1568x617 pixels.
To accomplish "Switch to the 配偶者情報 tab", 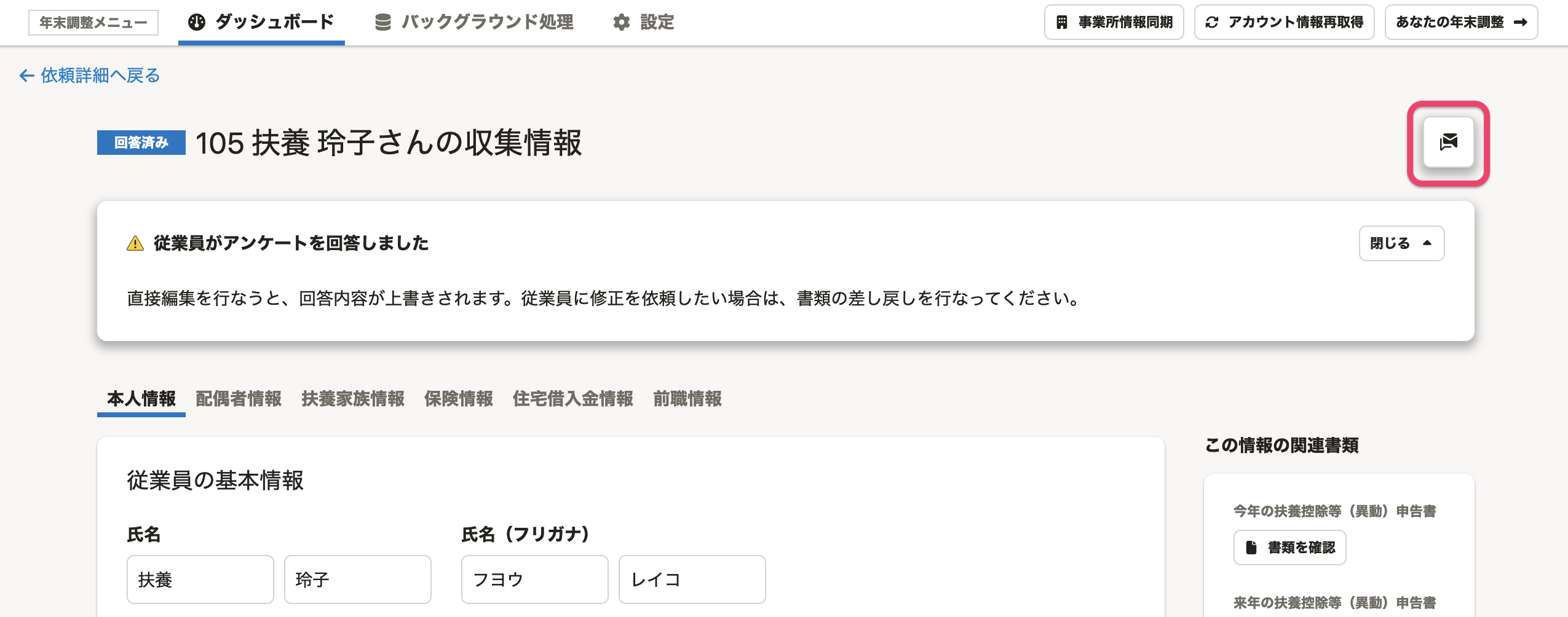I will (x=239, y=399).
